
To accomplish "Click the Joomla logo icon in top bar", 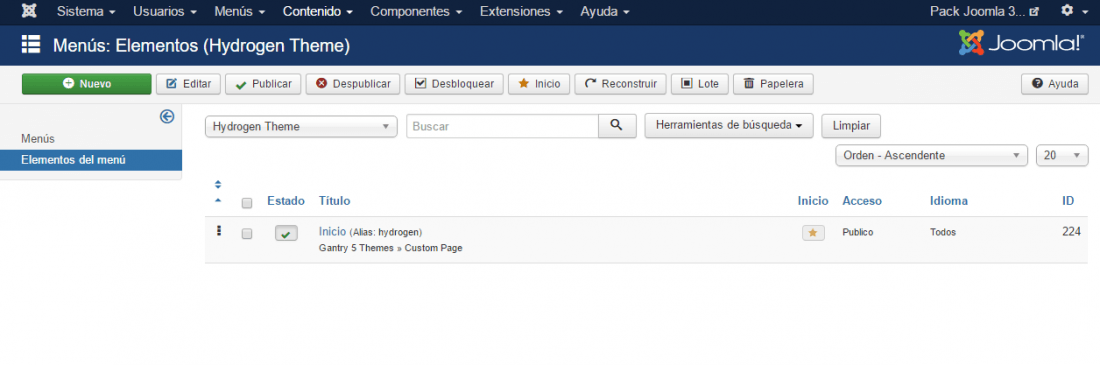I will [29, 11].
